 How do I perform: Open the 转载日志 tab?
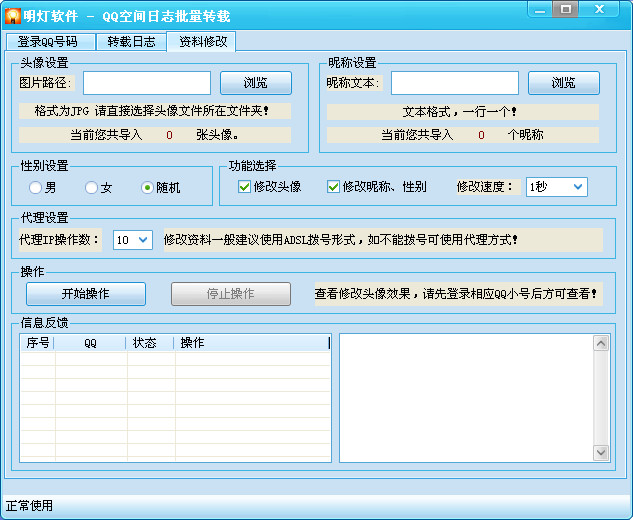point(131,42)
